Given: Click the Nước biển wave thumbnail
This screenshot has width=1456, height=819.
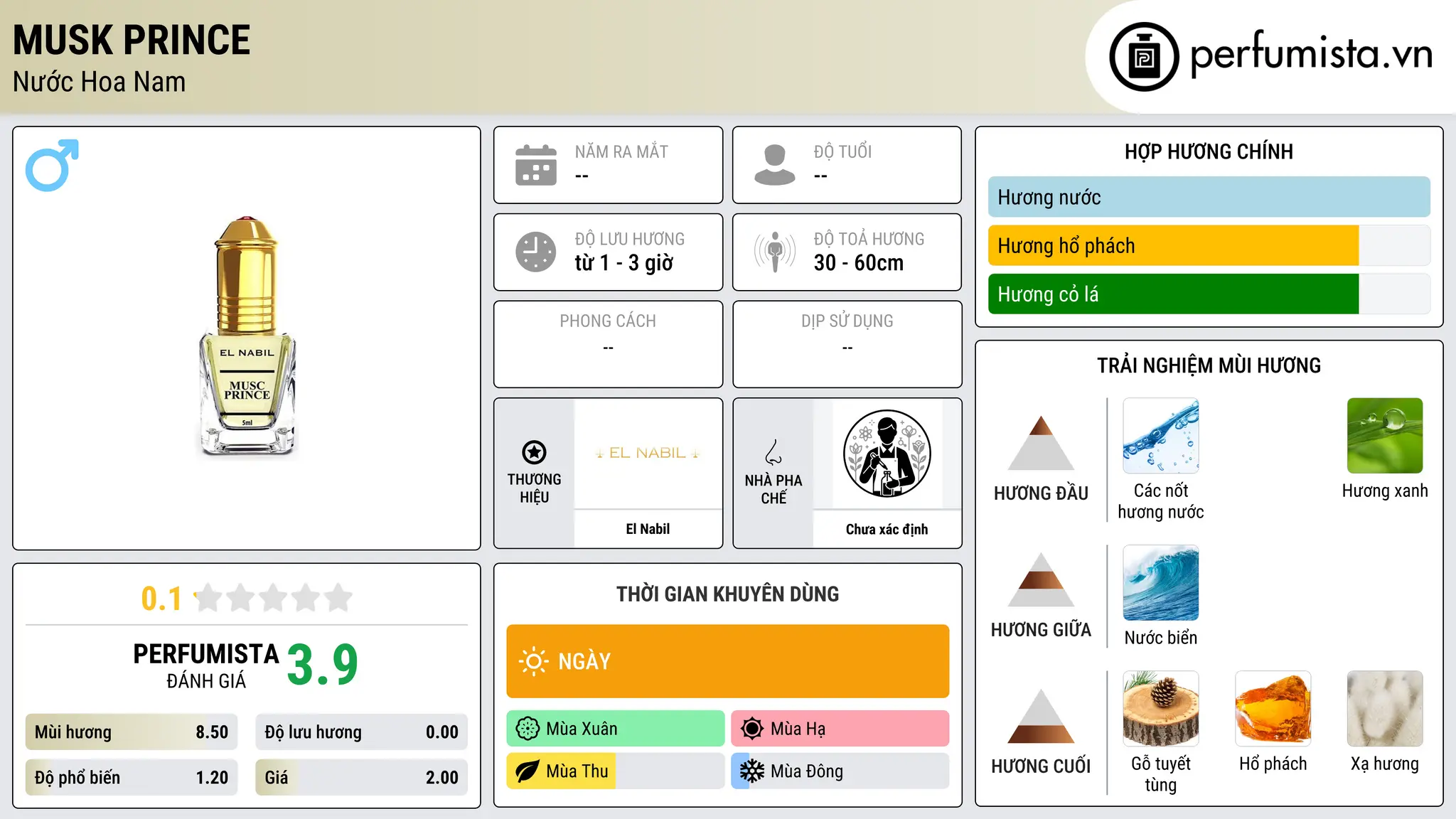Looking at the screenshot, I should click(1161, 583).
